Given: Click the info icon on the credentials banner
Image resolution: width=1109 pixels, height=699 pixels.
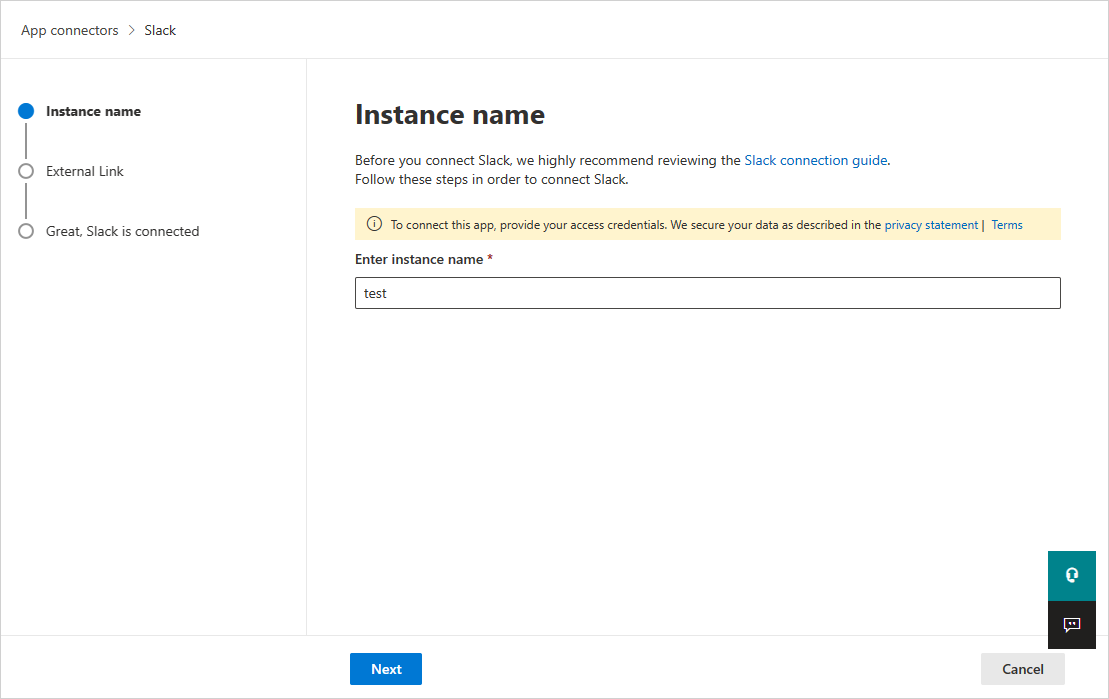Looking at the screenshot, I should pyautogui.click(x=373, y=224).
